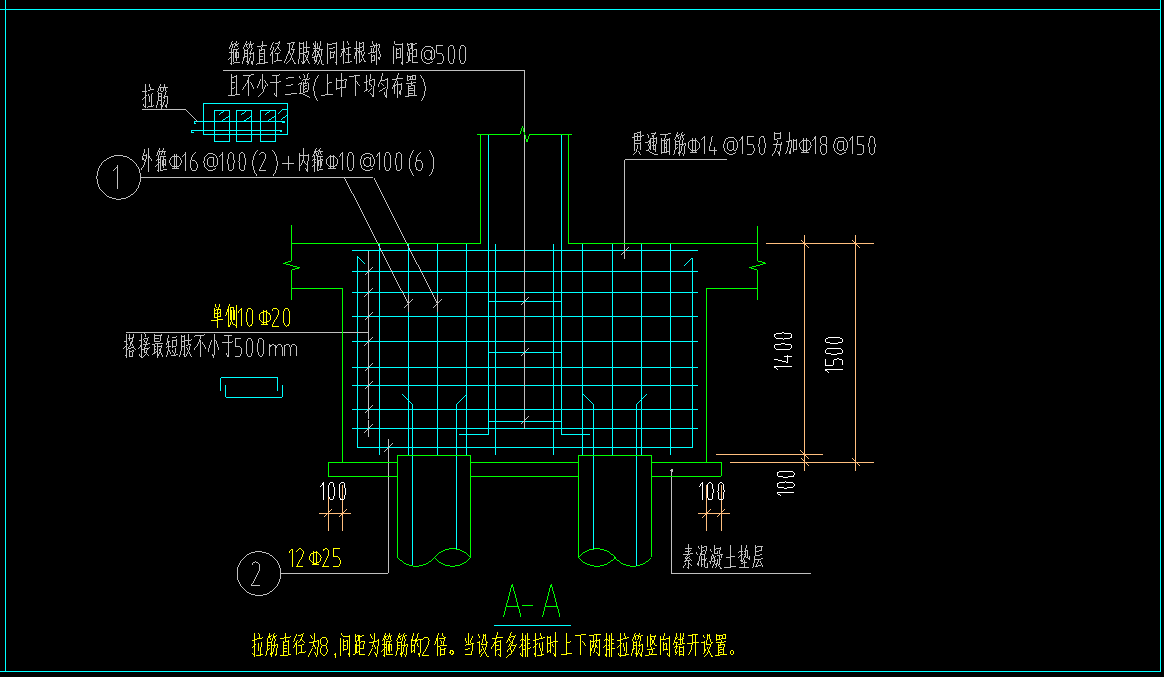Click the yellow 12Φ25 rebar label
This screenshot has height=677, width=1164.
(315, 558)
